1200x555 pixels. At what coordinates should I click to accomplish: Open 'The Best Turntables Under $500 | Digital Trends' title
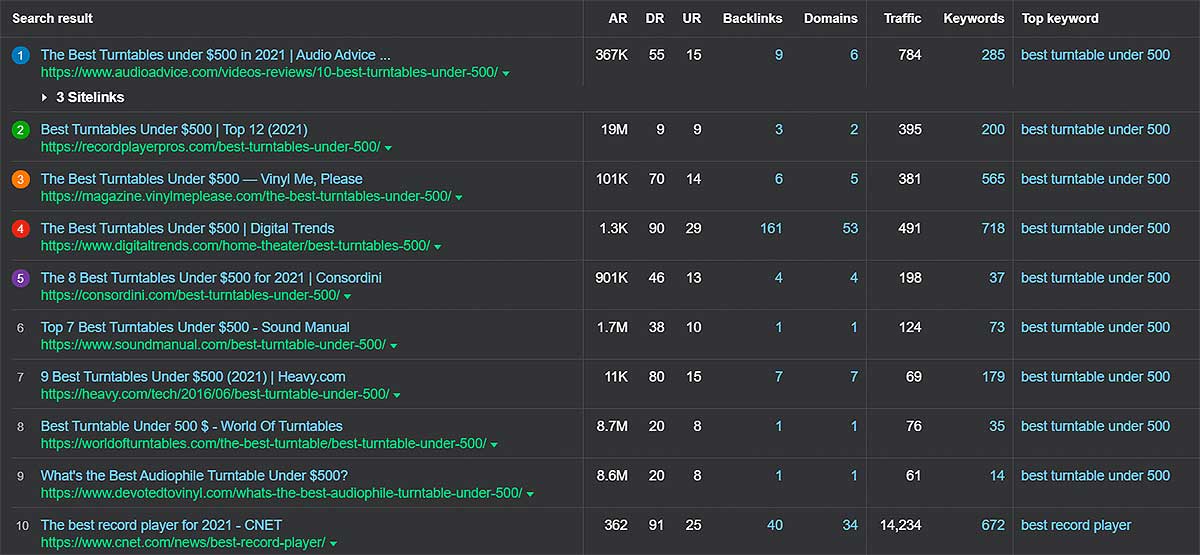(x=188, y=228)
